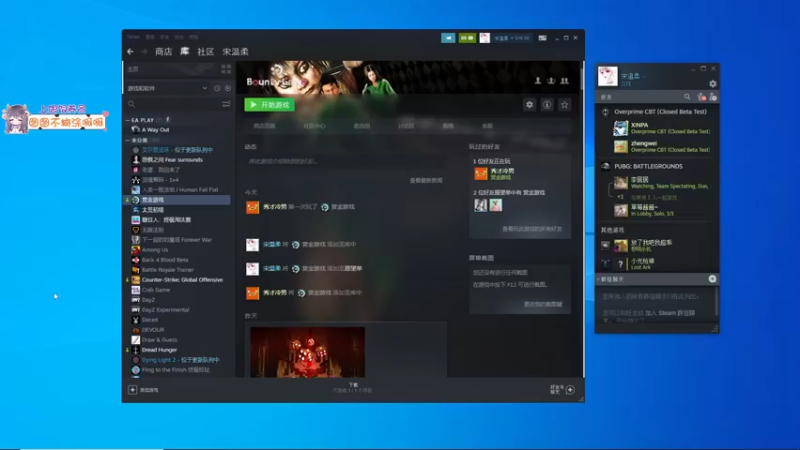Select Human Fall Flat in game list
The width and height of the screenshot is (800, 450).
(x=180, y=190)
